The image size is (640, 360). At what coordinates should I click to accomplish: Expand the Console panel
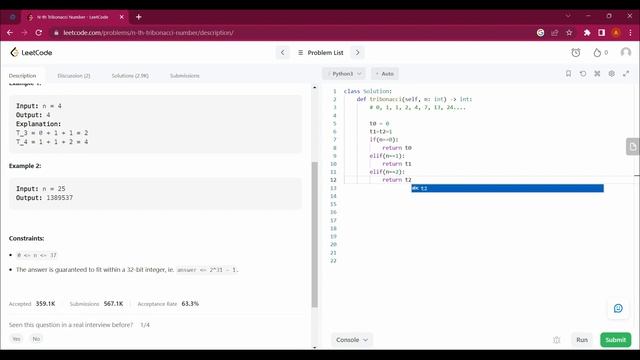(352, 340)
